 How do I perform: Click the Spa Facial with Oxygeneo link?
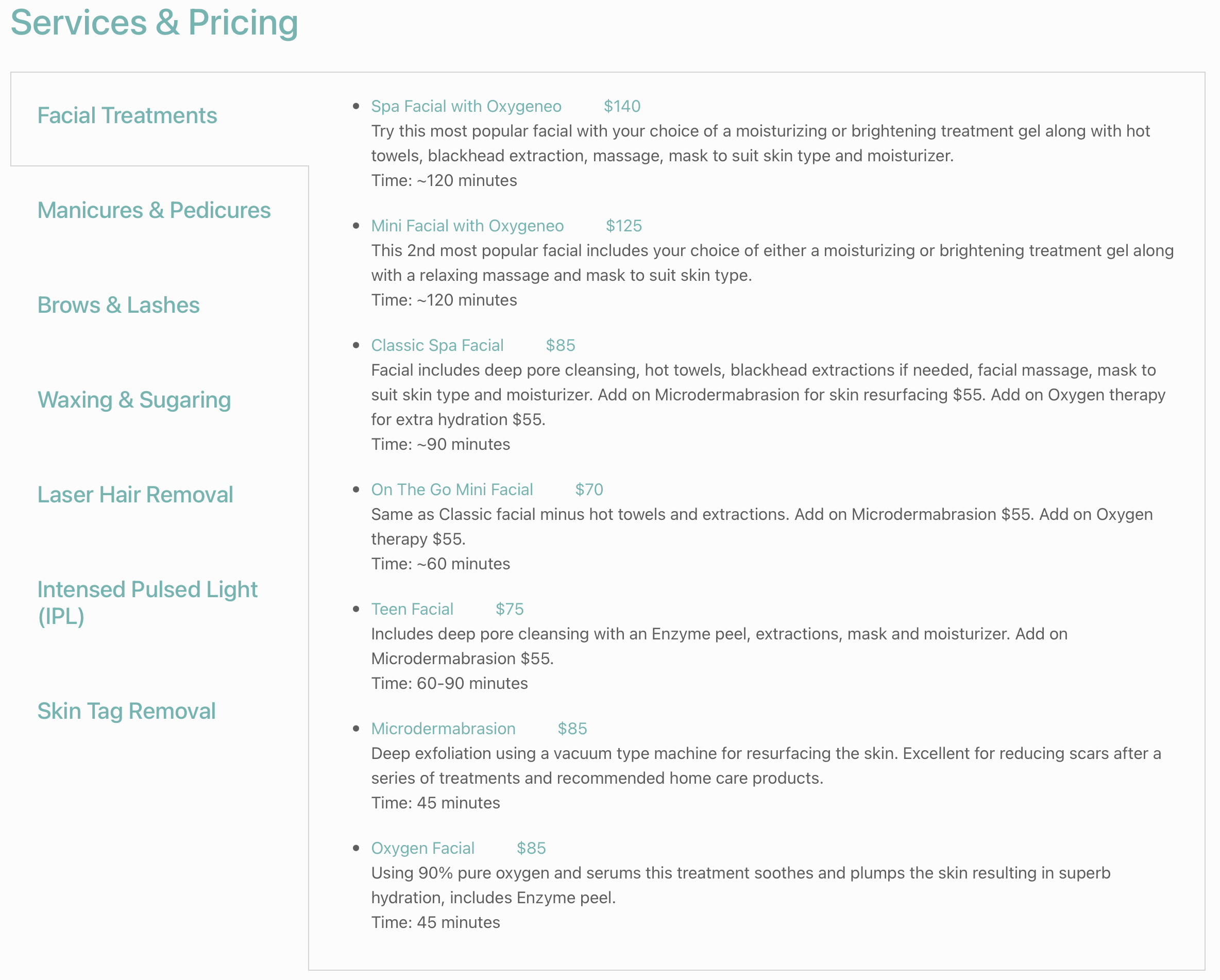(466, 106)
